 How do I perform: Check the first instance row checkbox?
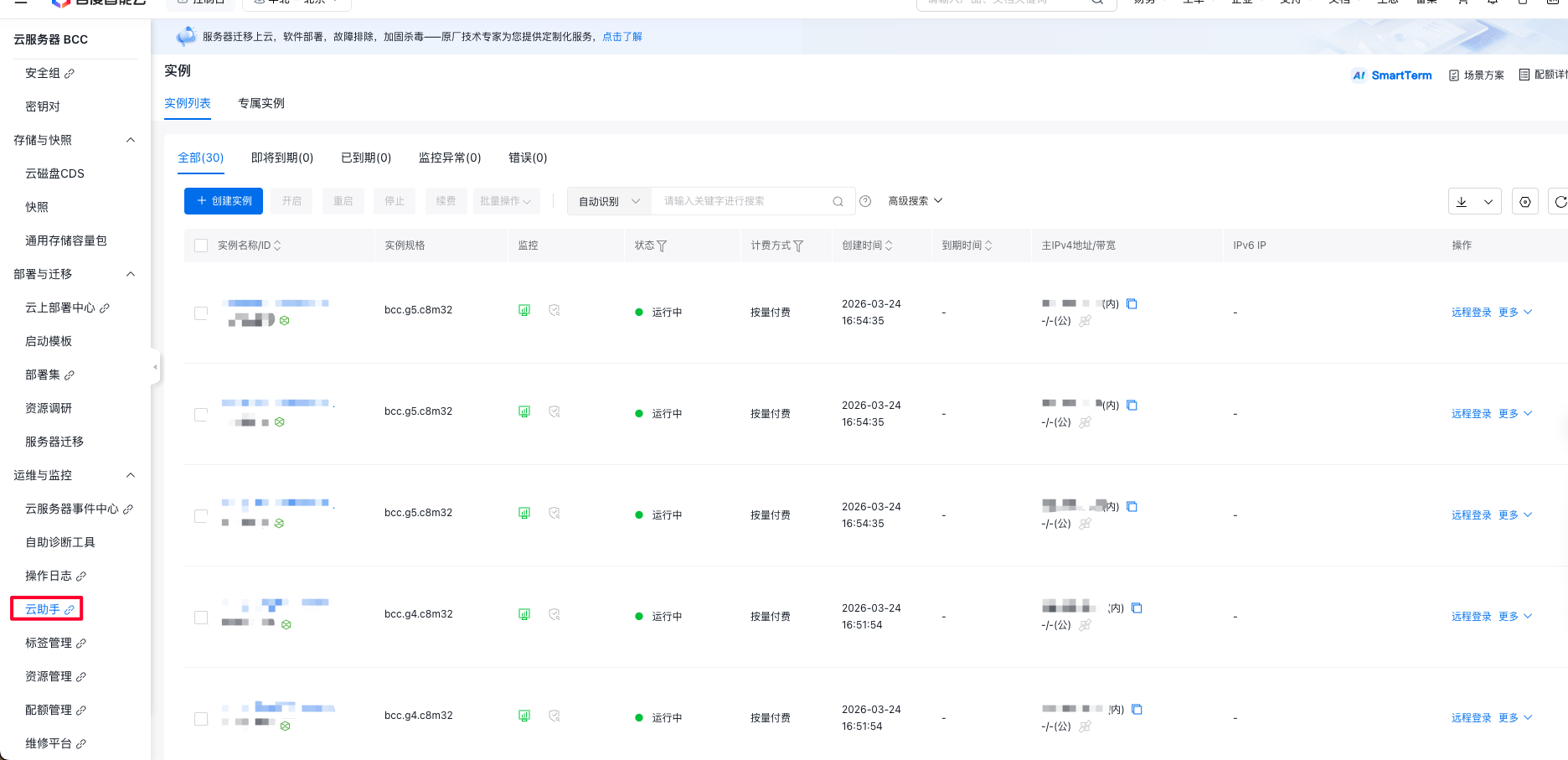pyautogui.click(x=201, y=313)
